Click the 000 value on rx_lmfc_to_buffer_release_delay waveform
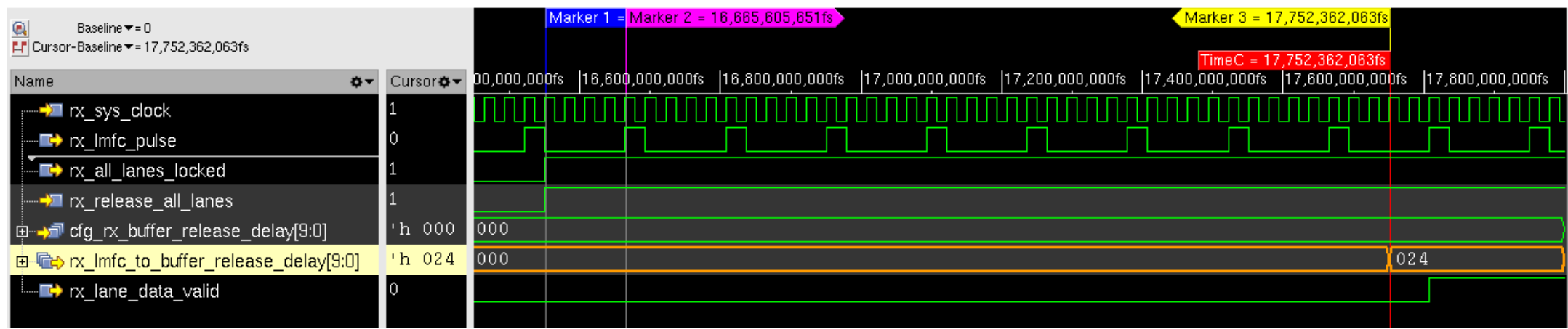 493,259
